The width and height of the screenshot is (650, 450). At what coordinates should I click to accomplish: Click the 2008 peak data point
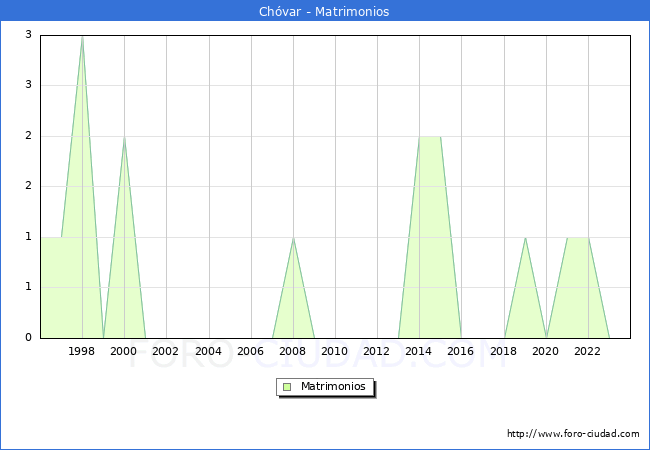pos(293,238)
